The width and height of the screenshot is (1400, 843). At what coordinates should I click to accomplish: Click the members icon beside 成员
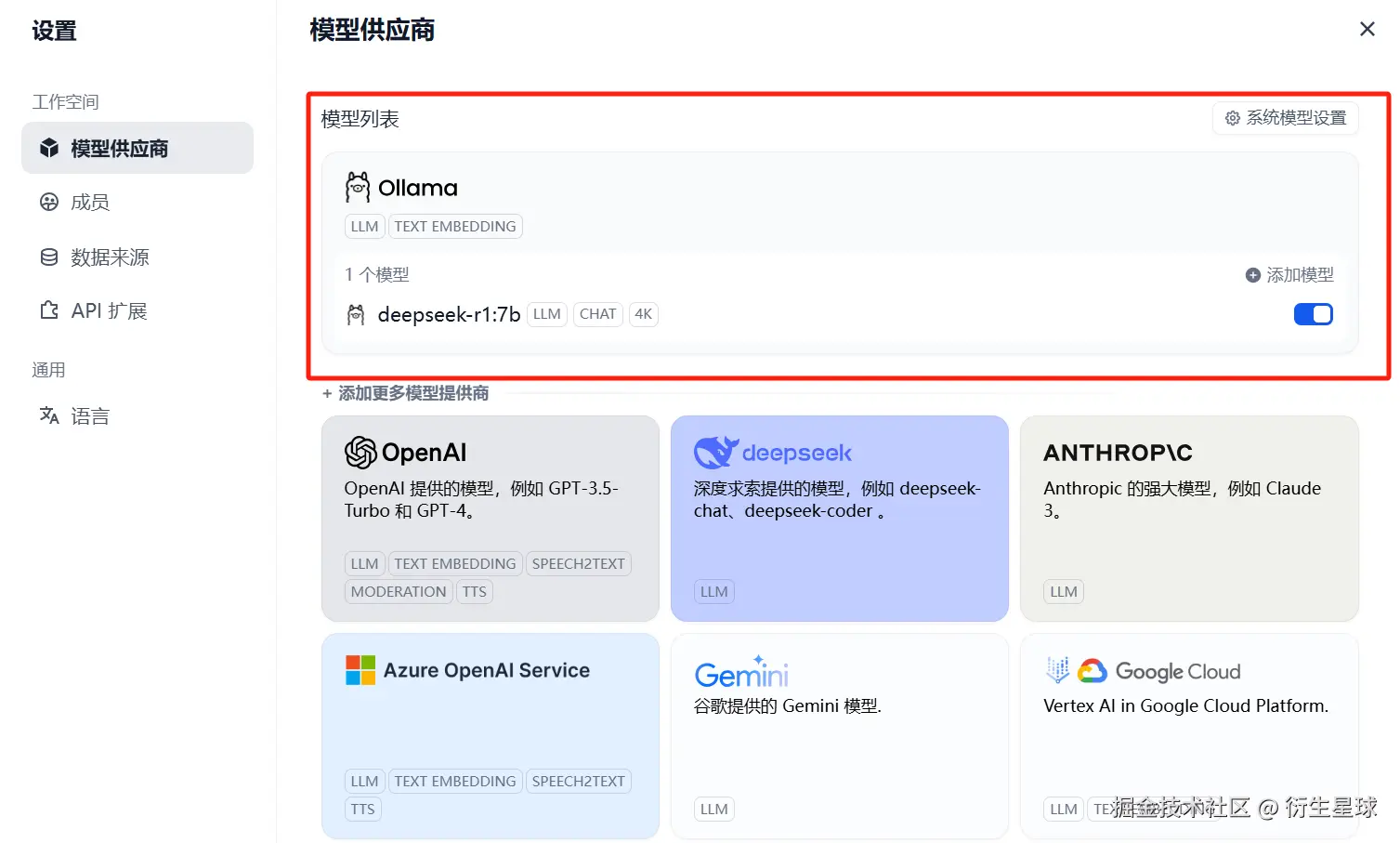click(49, 202)
